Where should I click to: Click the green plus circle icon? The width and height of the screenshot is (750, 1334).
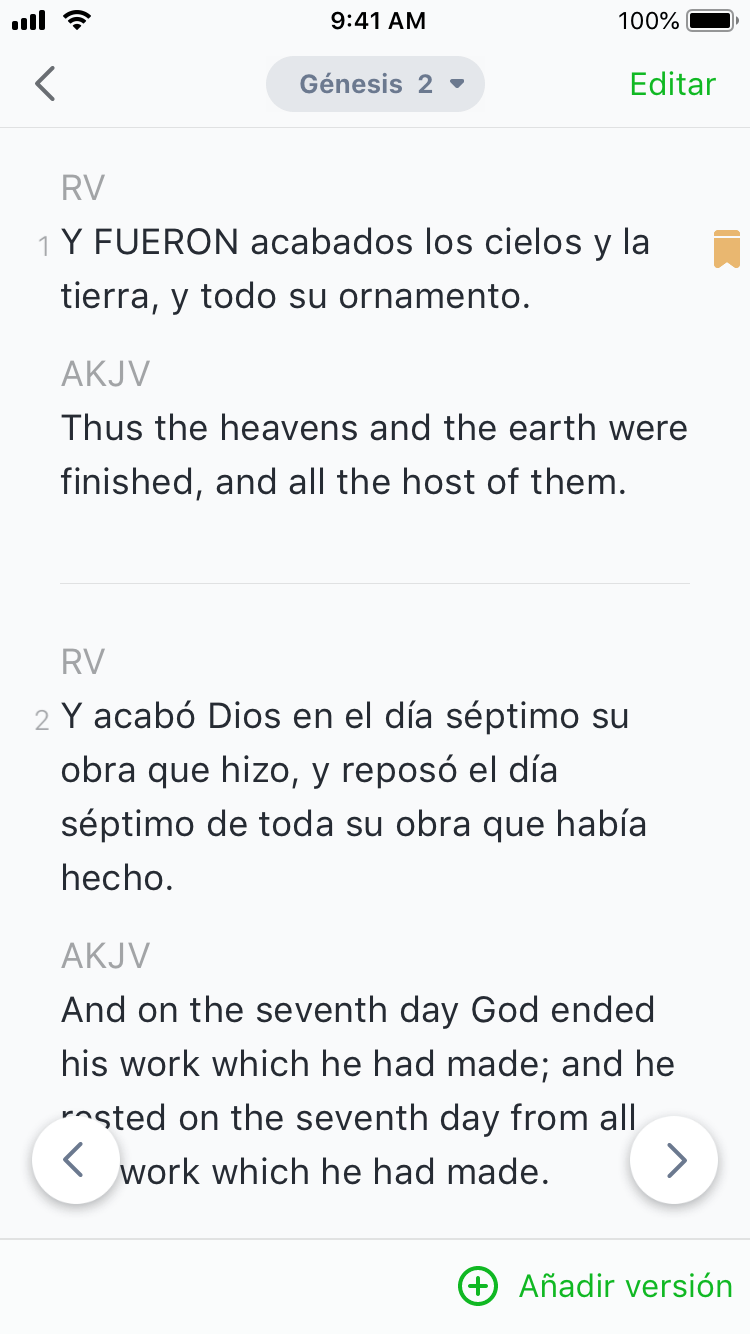(477, 1286)
